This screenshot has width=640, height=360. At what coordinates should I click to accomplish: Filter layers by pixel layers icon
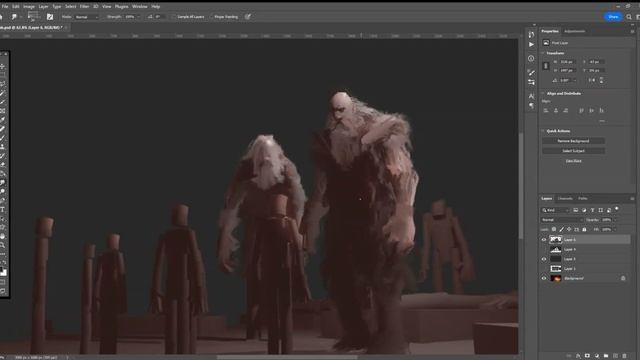tap(576, 210)
